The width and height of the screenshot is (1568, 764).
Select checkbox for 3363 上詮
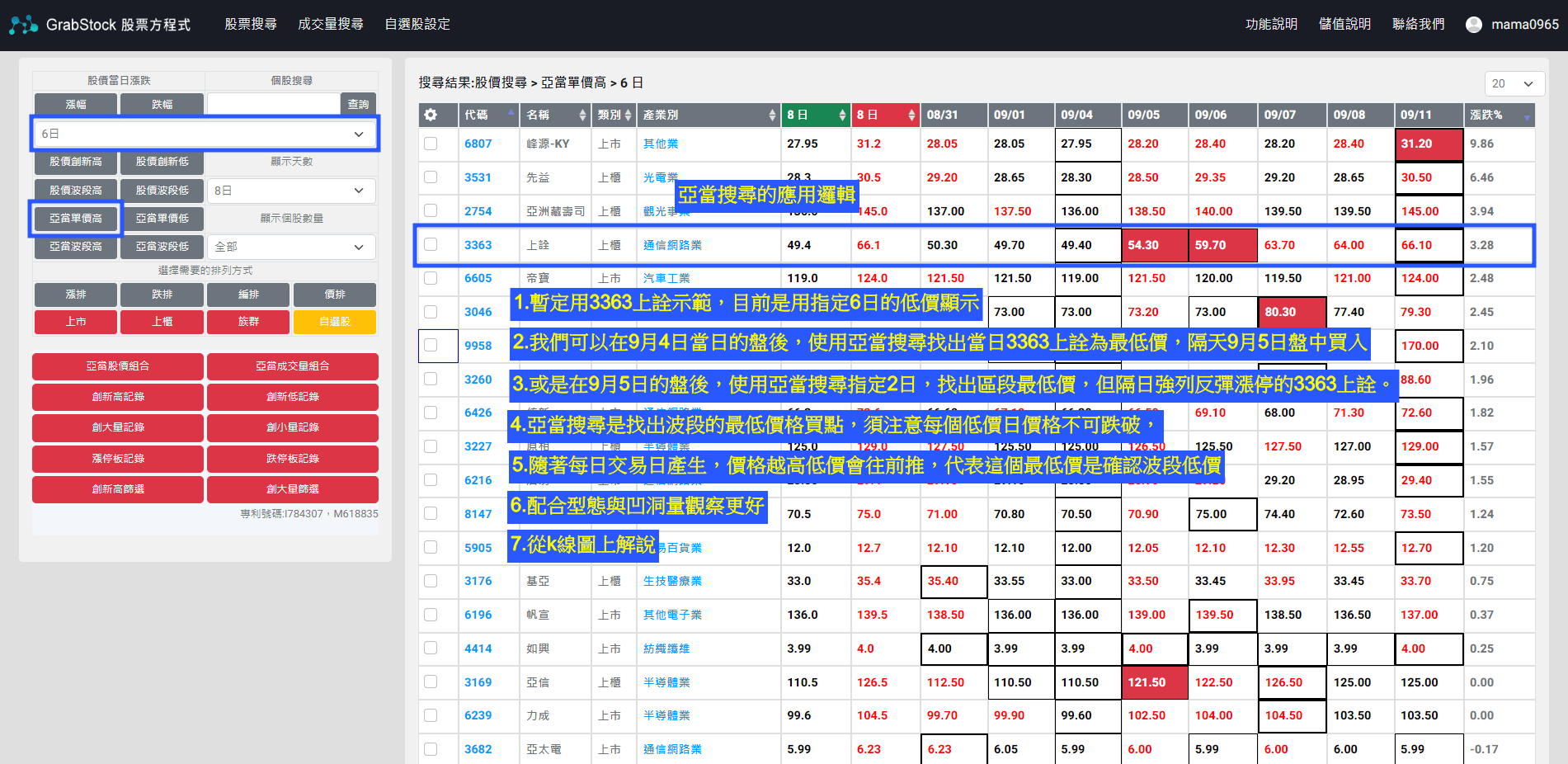[x=431, y=245]
